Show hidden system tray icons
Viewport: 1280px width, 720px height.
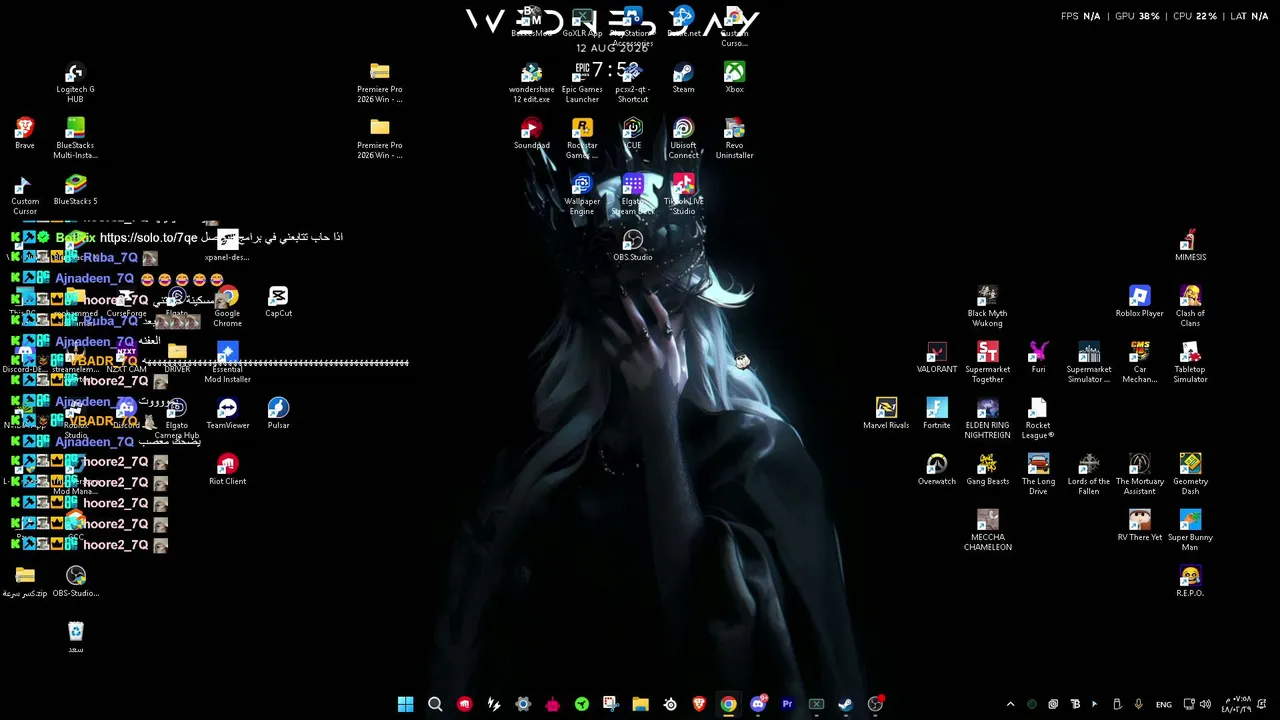pyautogui.click(x=1010, y=704)
